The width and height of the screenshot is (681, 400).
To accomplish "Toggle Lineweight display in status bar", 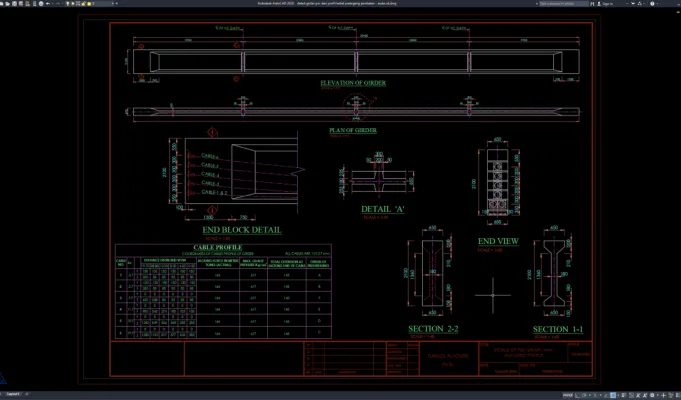I will coord(624,395).
